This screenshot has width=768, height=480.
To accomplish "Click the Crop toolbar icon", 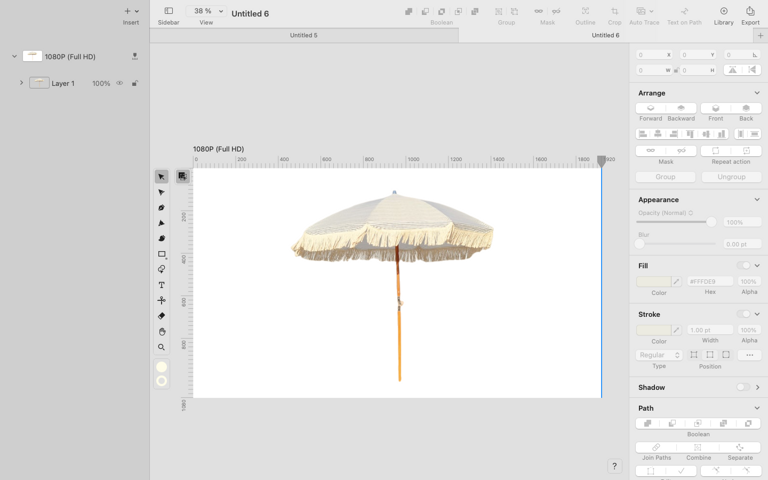I will click(614, 11).
